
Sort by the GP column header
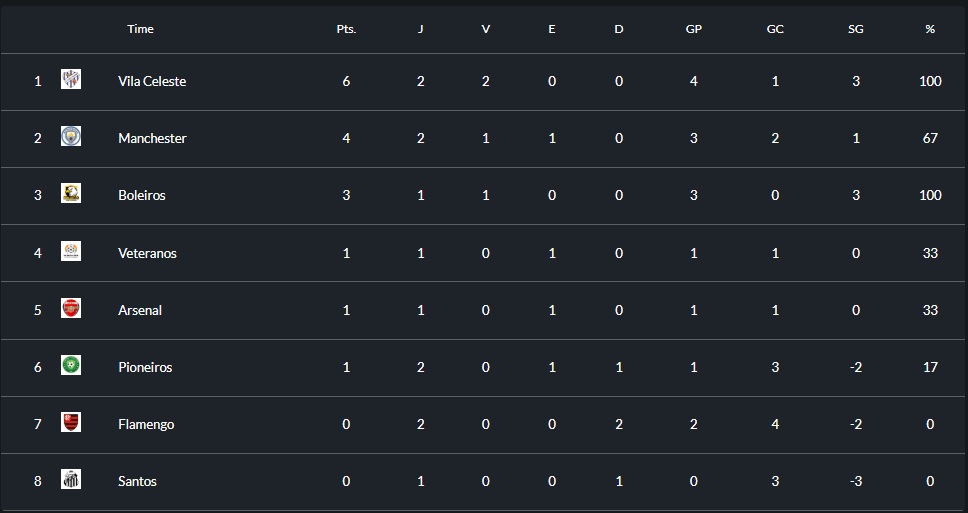(x=694, y=29)
